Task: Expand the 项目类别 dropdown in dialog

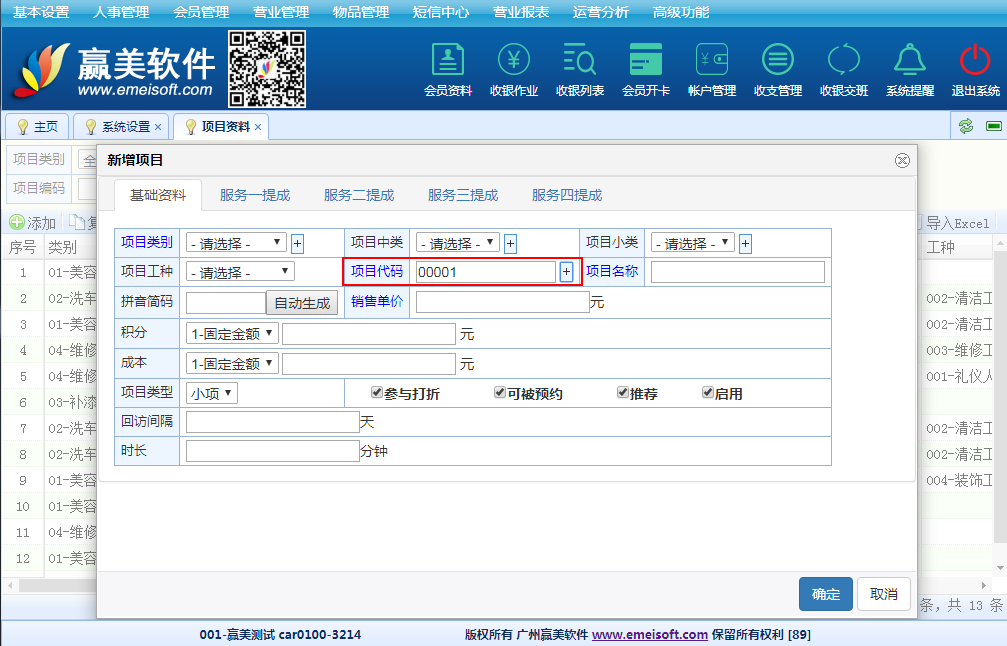Action: (x=236, y=243)
